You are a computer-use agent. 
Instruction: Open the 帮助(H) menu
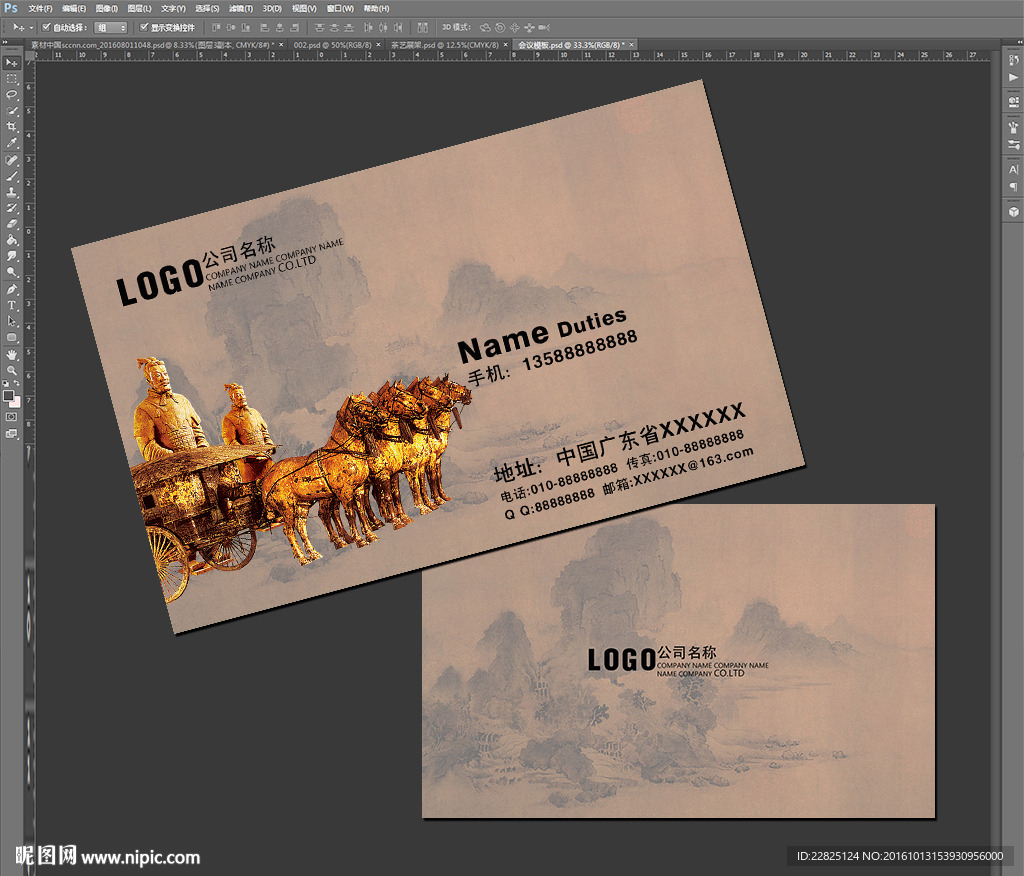pos(376,8)
